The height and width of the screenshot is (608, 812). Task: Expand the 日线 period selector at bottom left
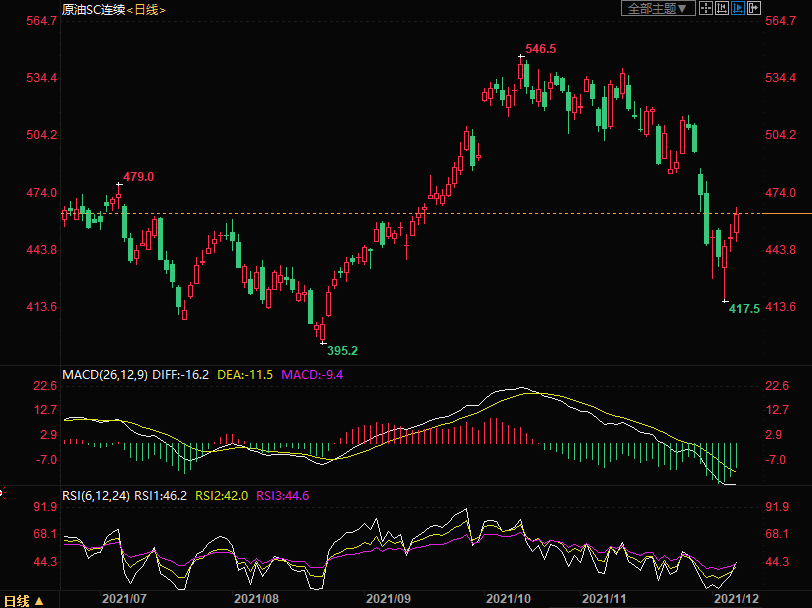click(x=22, y=600)
